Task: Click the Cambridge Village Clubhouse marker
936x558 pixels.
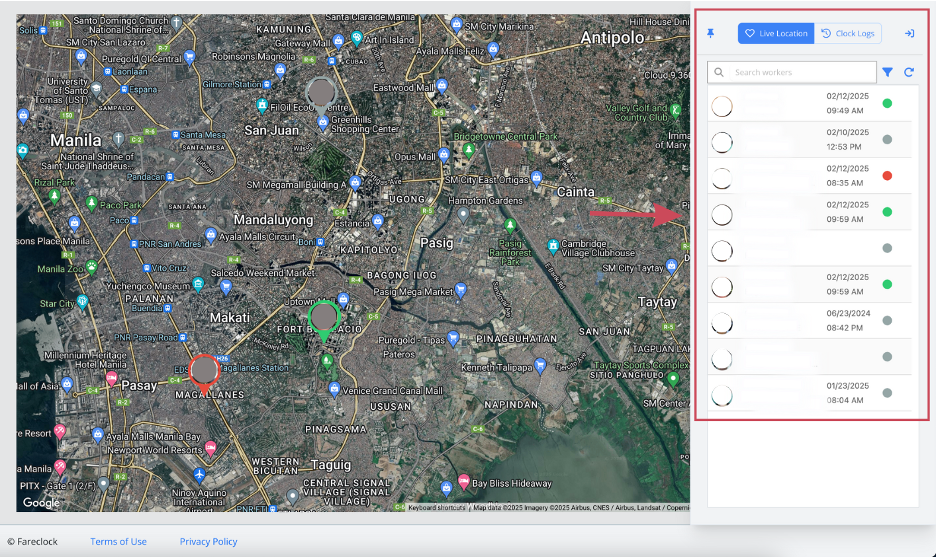Action: pos(553,245)
